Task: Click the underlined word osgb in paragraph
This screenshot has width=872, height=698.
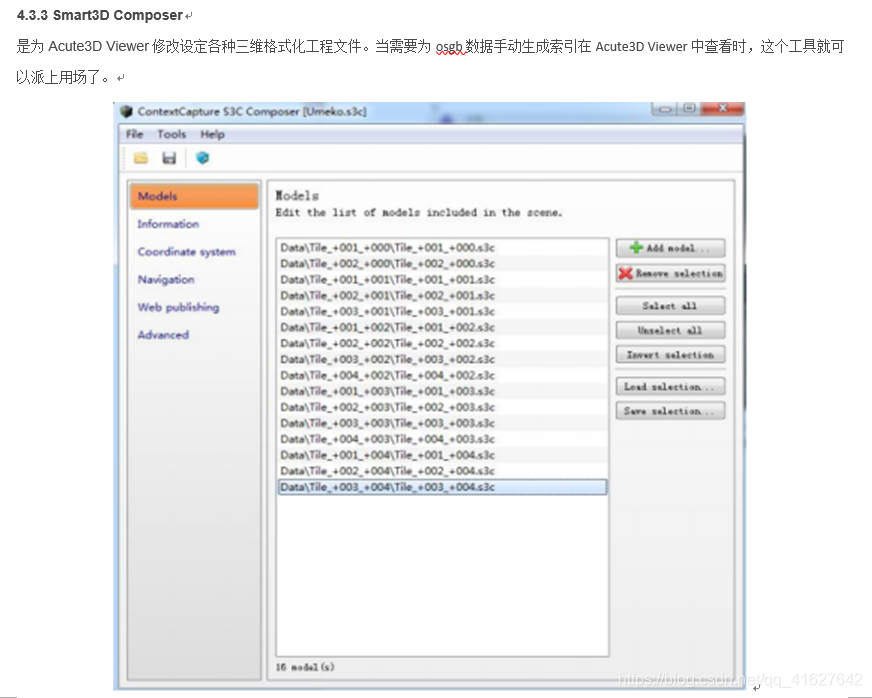Action: click(449, 47)
